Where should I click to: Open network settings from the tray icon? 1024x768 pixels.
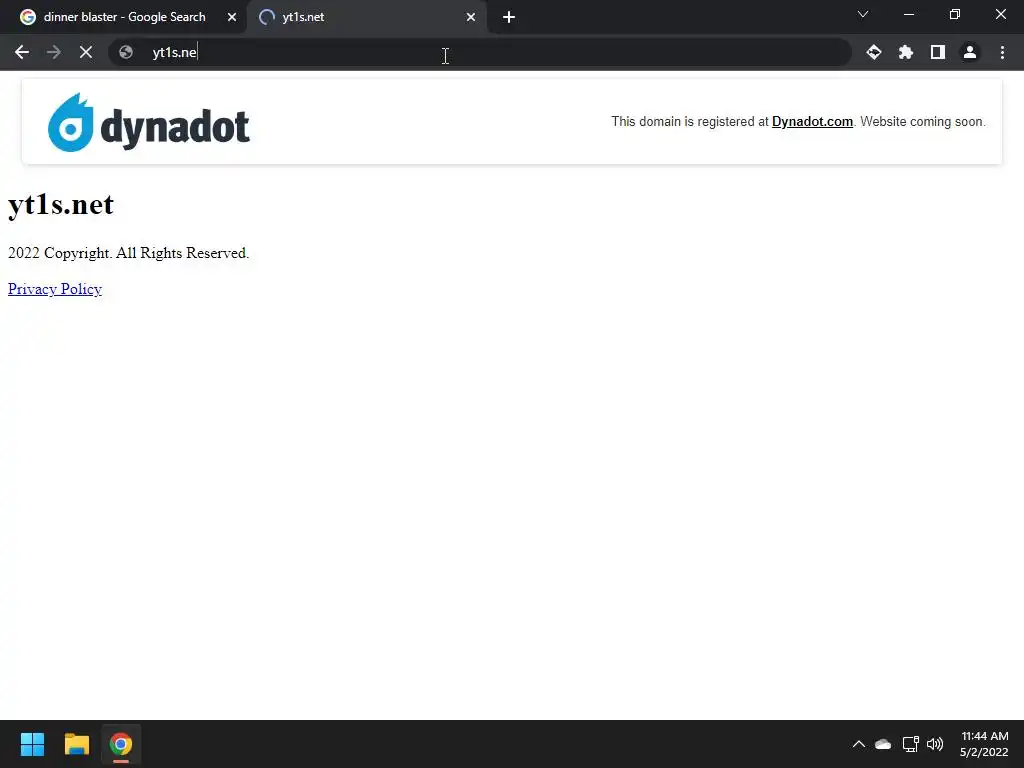click(910, 744)
